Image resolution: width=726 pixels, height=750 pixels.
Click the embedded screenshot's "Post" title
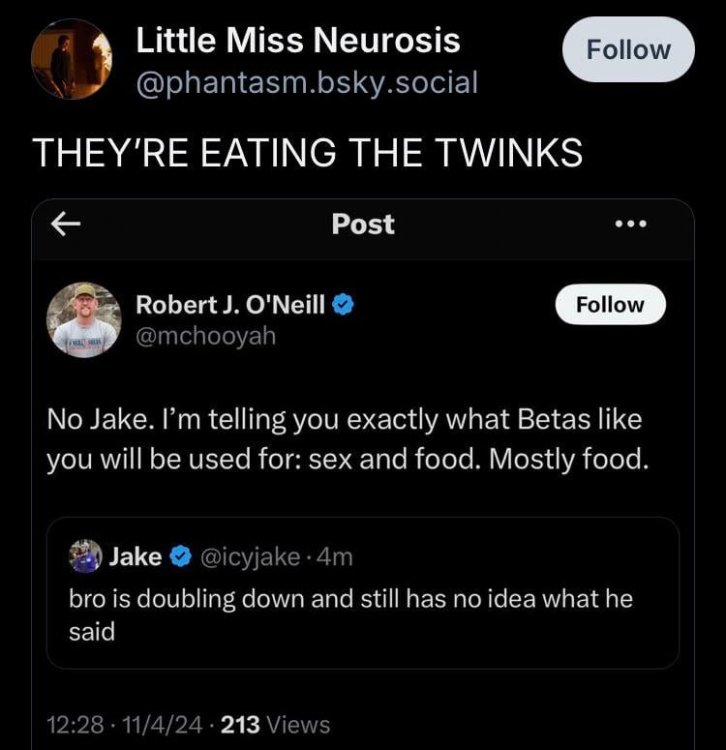pos(363,225)
